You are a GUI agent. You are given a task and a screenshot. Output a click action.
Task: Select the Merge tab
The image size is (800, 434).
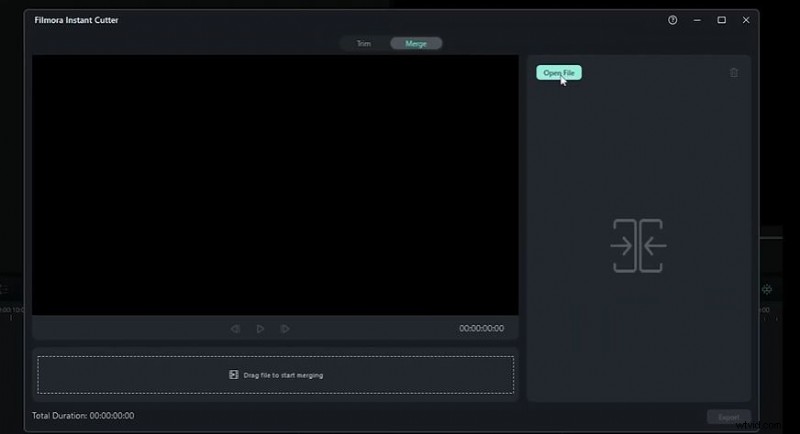click(416, 44)
